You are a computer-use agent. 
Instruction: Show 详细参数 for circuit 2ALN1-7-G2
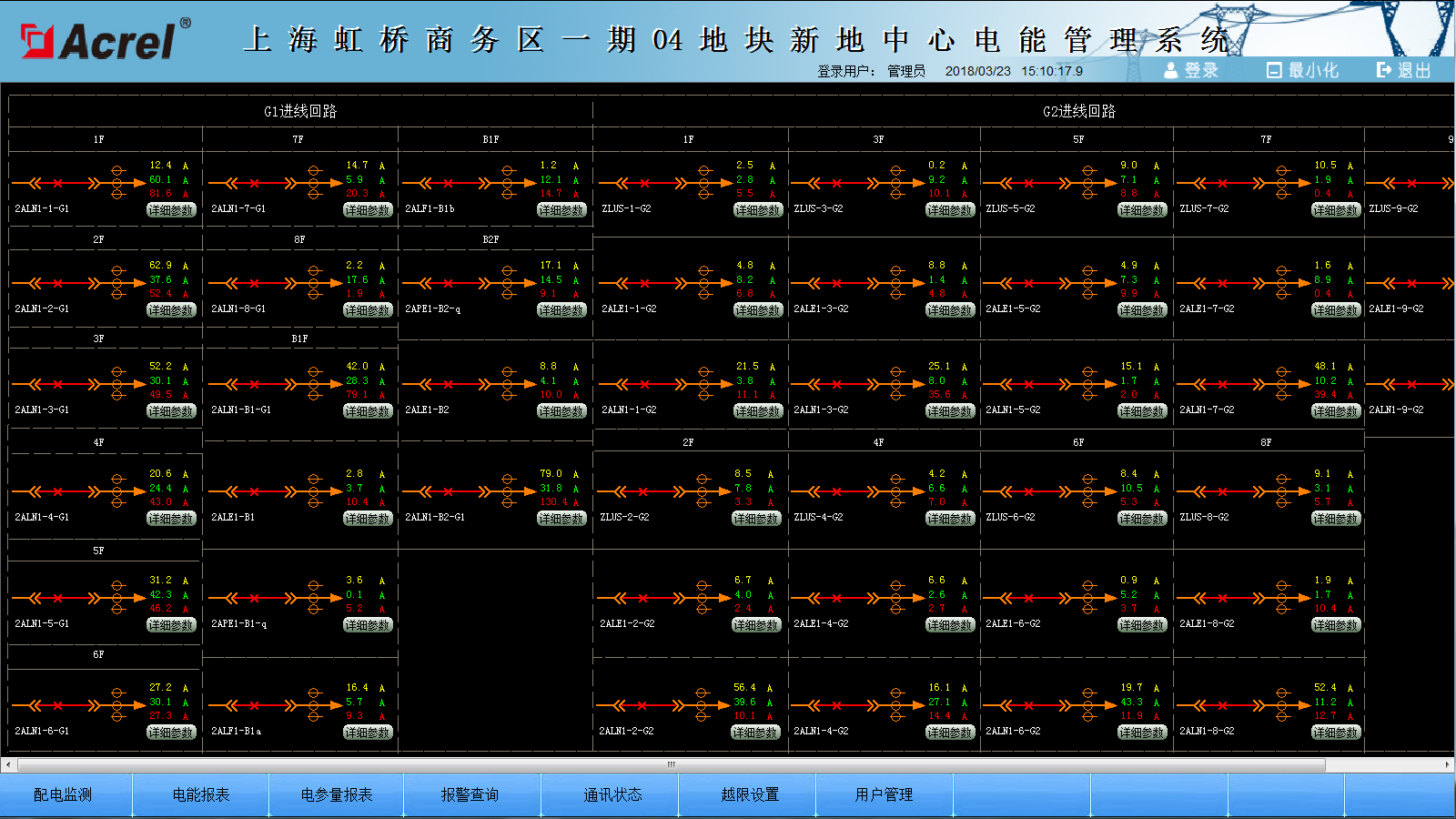coord(1335,411)
